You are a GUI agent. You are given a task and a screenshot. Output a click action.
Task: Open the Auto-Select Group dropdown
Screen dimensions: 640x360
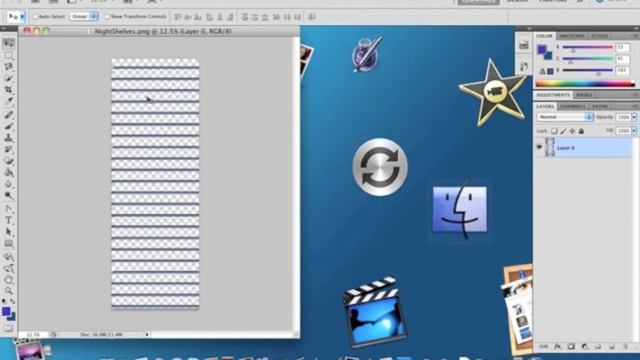[84, 16]
